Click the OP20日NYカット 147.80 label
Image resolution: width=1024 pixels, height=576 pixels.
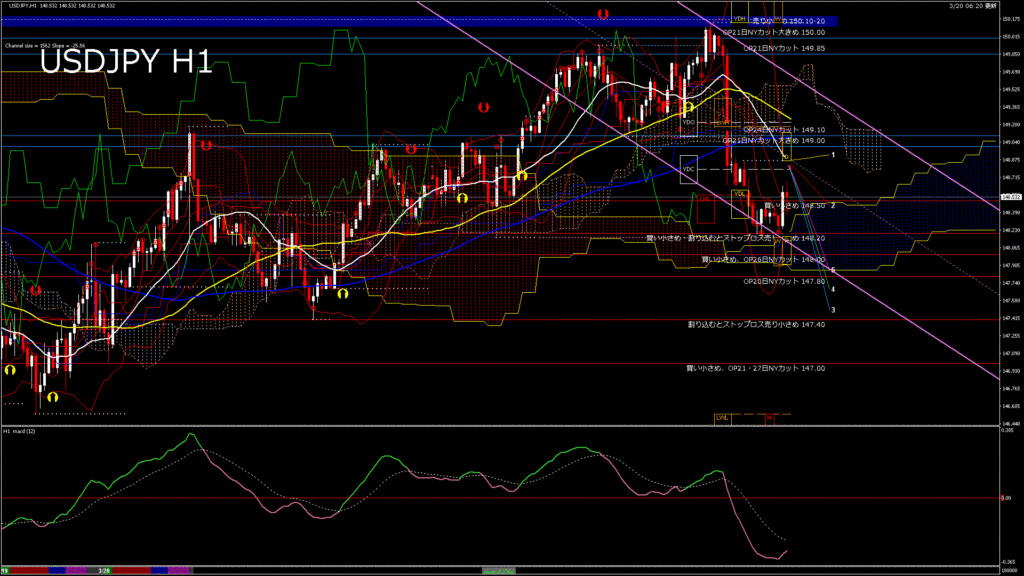coord(784,282)
